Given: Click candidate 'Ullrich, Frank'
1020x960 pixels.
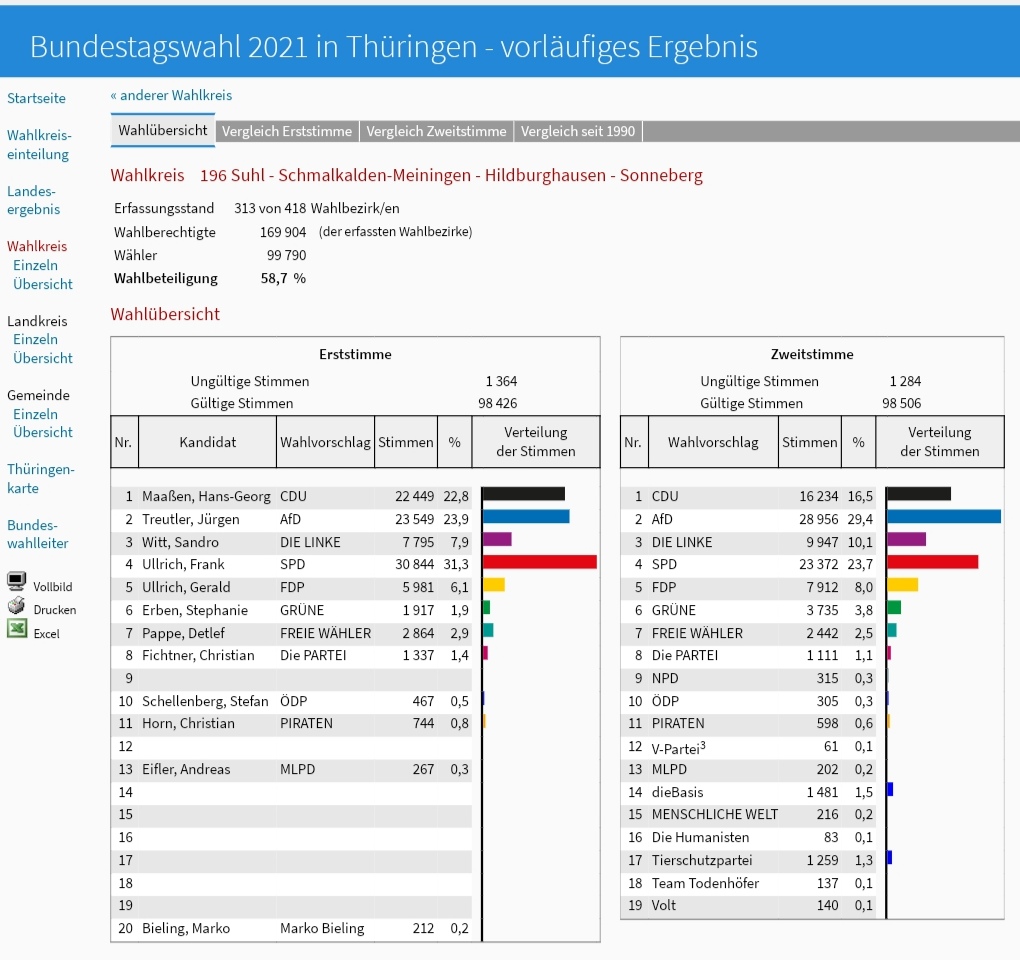Looking at the screenshot, I should point(183,565).
